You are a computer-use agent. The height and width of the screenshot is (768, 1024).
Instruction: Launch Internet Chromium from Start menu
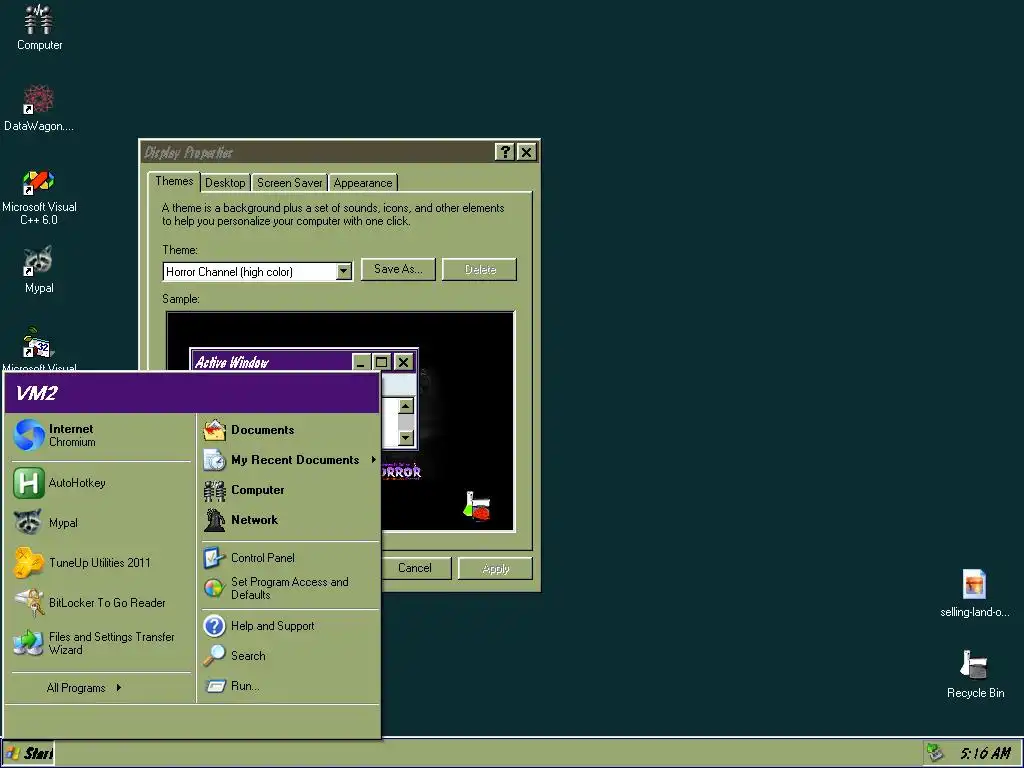click(x=101, y=435)
